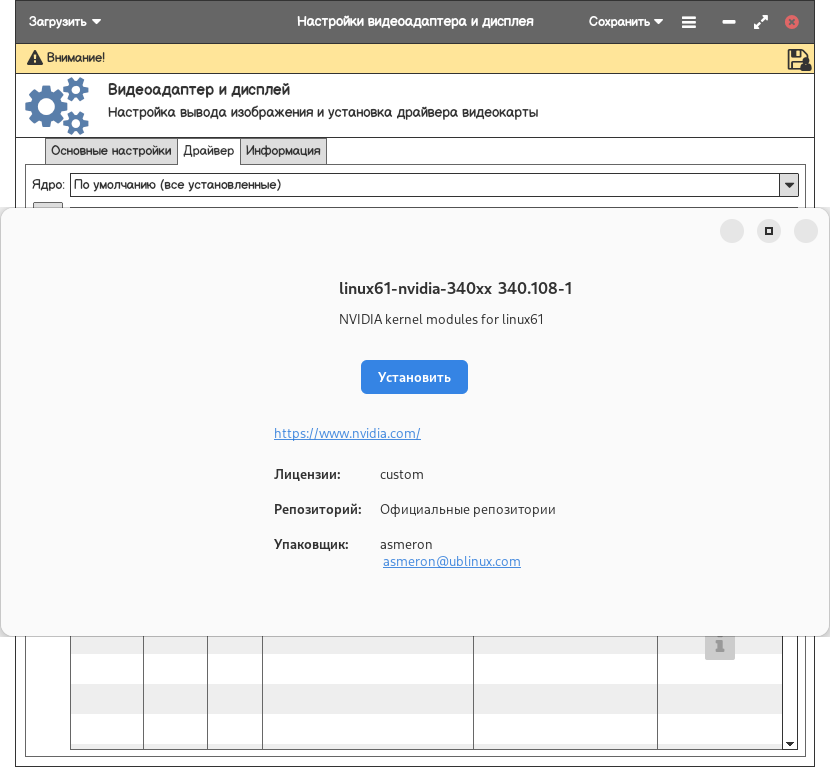Click the square maximize button in package dialog
This screenshot has height=767, width=830.
point(769,231)
